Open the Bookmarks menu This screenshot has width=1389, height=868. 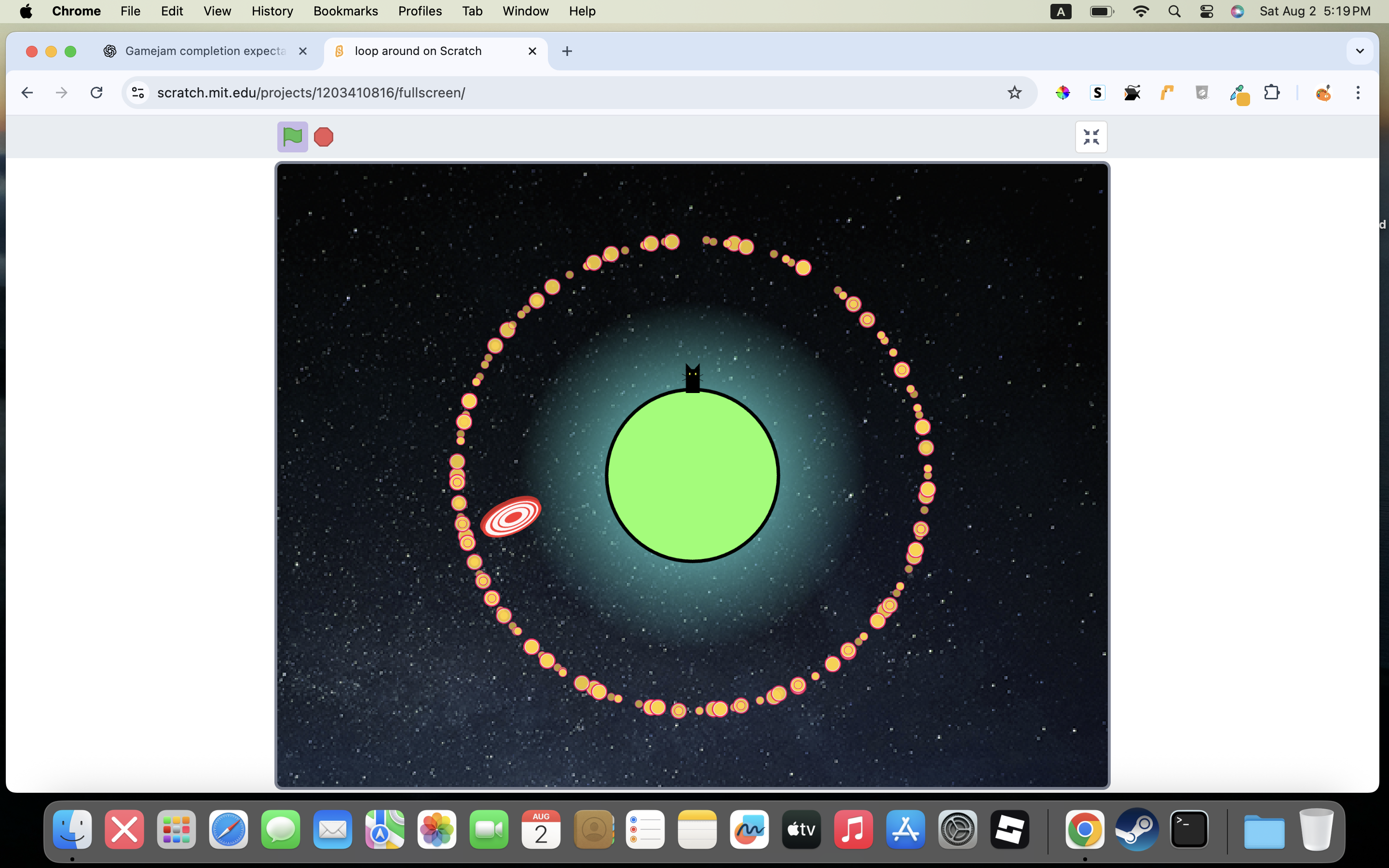(345, 12)
